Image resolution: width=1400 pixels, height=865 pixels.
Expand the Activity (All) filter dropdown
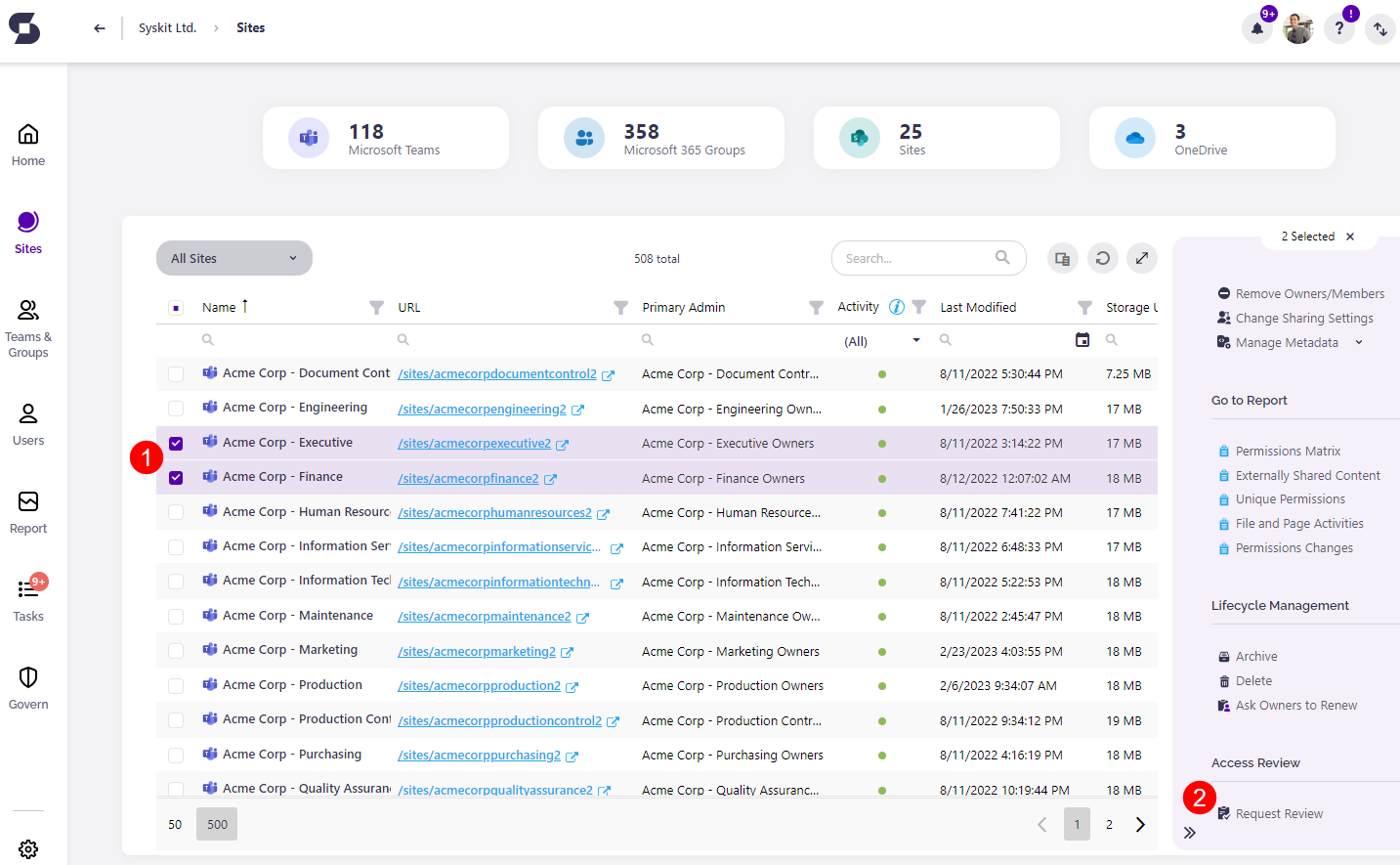tap(915, 340)
